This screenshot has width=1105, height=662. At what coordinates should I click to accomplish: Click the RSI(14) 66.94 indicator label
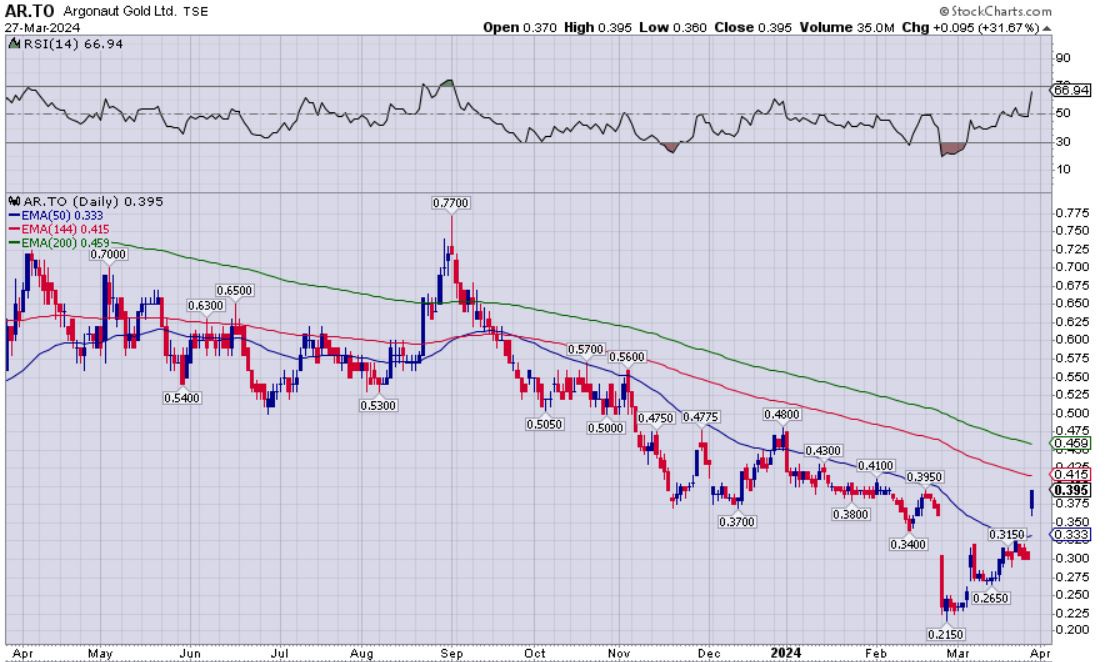[73, 44]
